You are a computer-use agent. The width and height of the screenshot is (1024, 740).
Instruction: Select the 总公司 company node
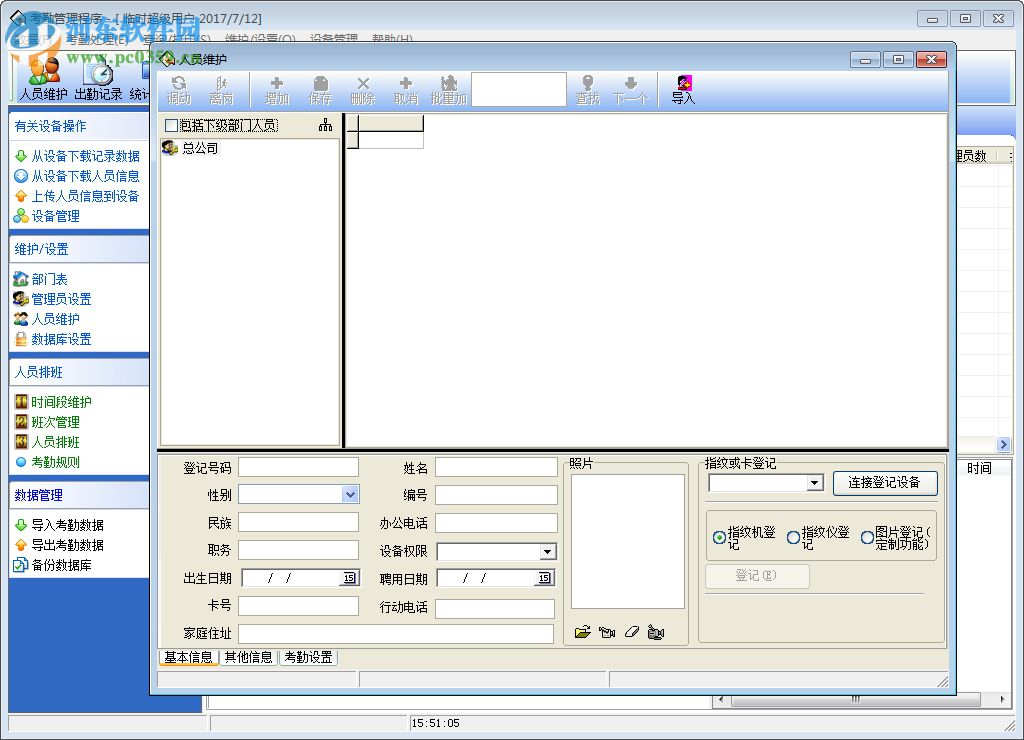click(x=199, y=148)
